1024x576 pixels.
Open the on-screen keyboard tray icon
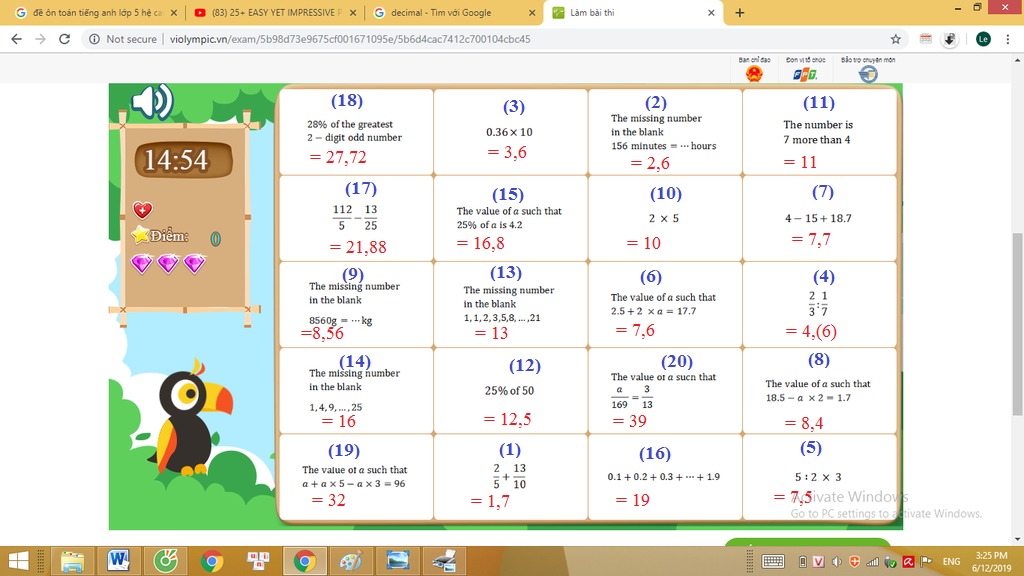click(773, 562)
